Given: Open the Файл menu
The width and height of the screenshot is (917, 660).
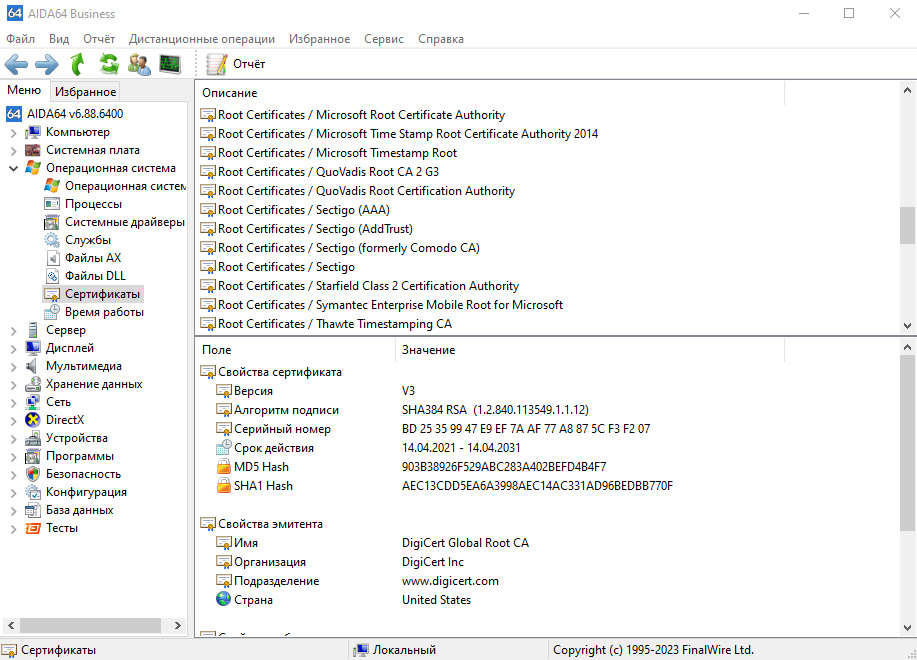Looking at the screenshot, I should [20, 39].
